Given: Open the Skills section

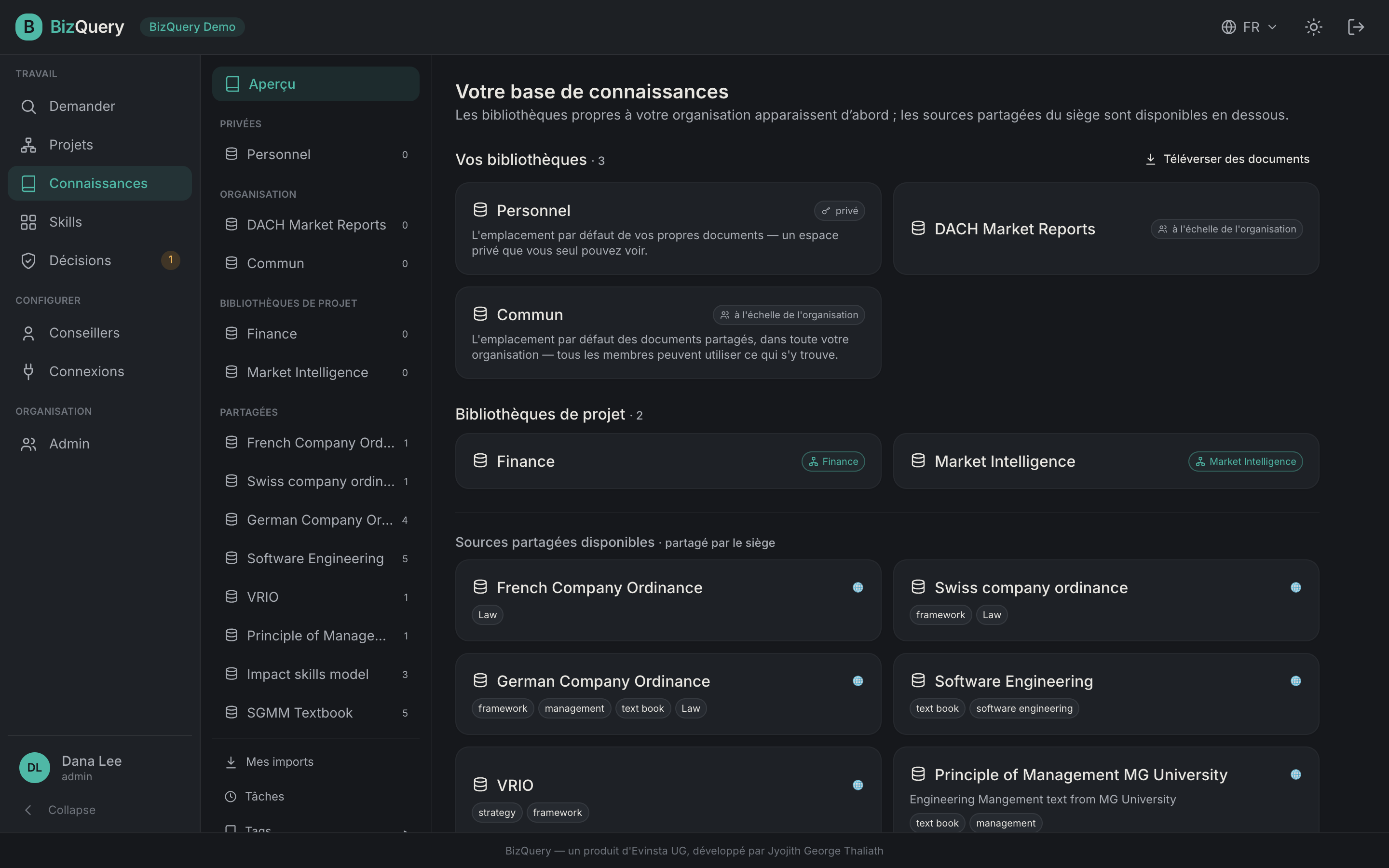Looking at the screenshot, I should click(100, 222).
